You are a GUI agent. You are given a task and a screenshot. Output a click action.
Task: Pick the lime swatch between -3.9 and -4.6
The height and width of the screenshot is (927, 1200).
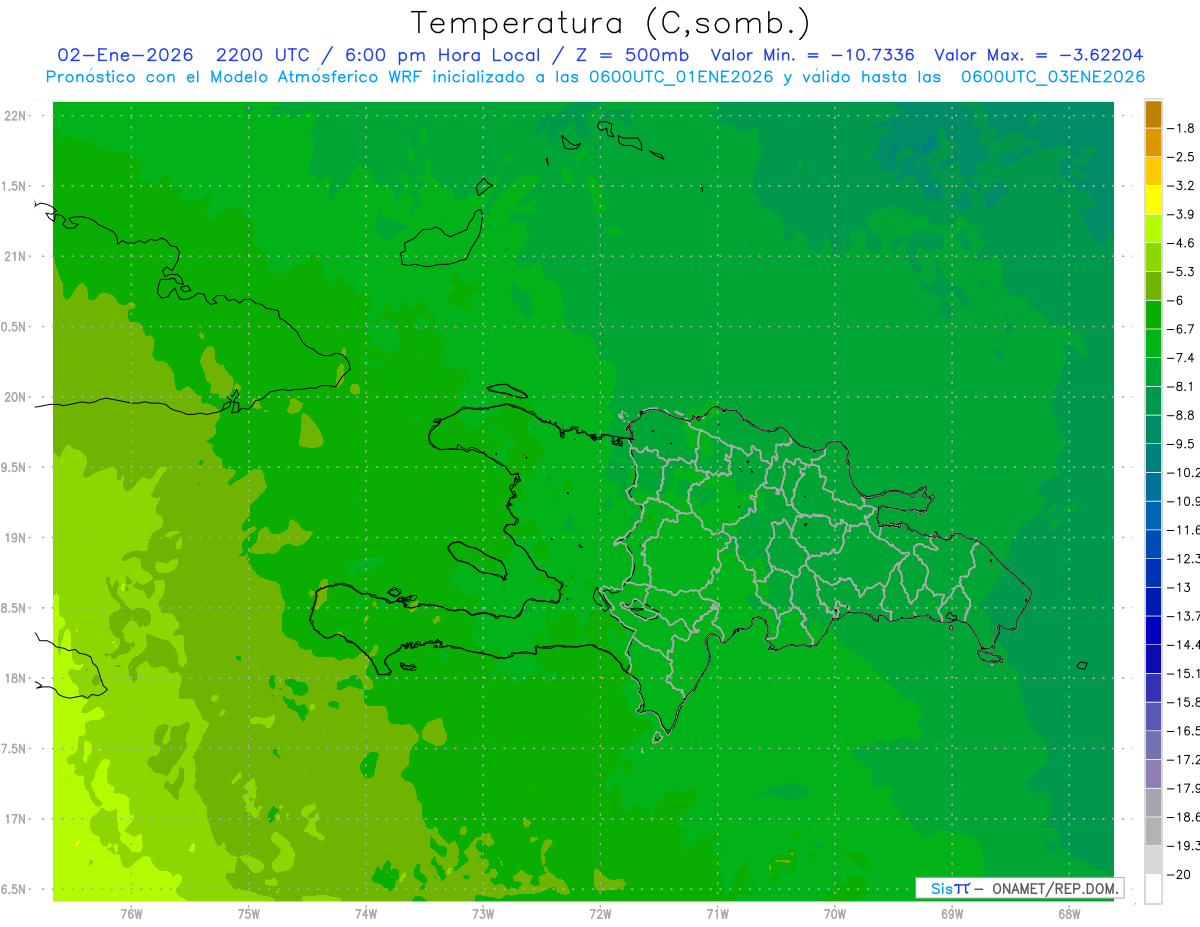coord(1153,229)
